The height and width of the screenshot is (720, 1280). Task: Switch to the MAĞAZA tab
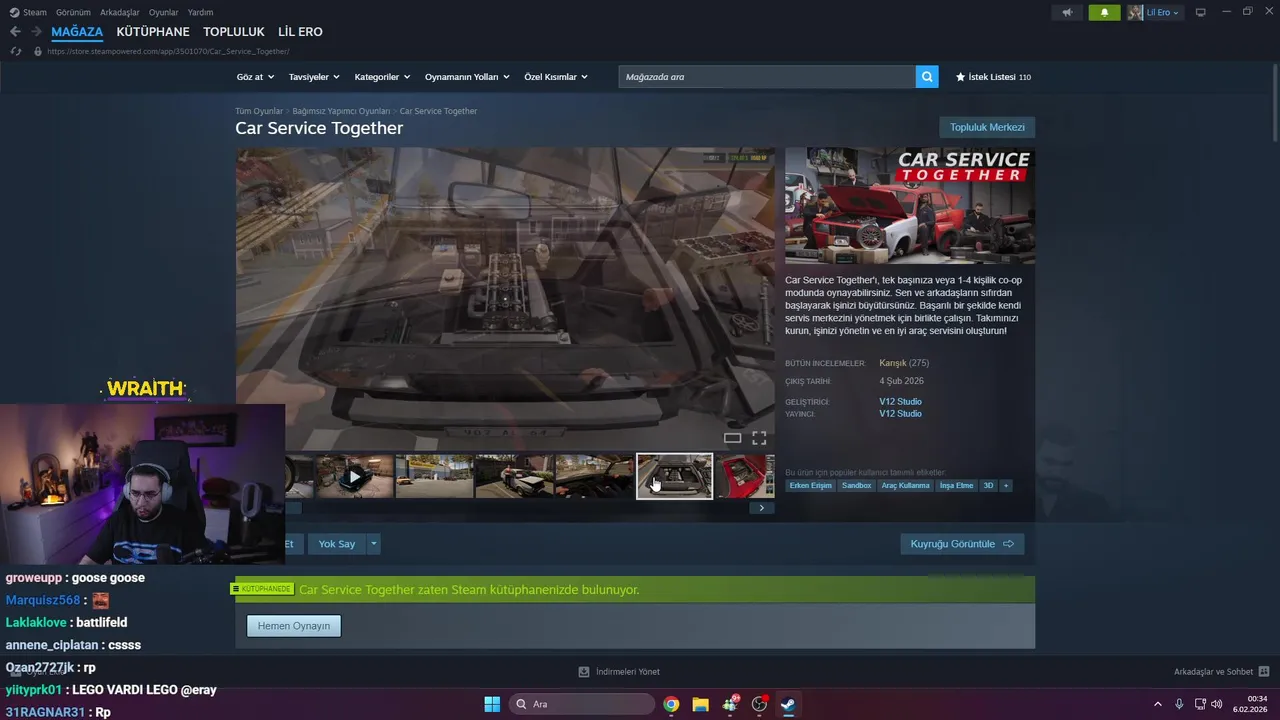77,32
